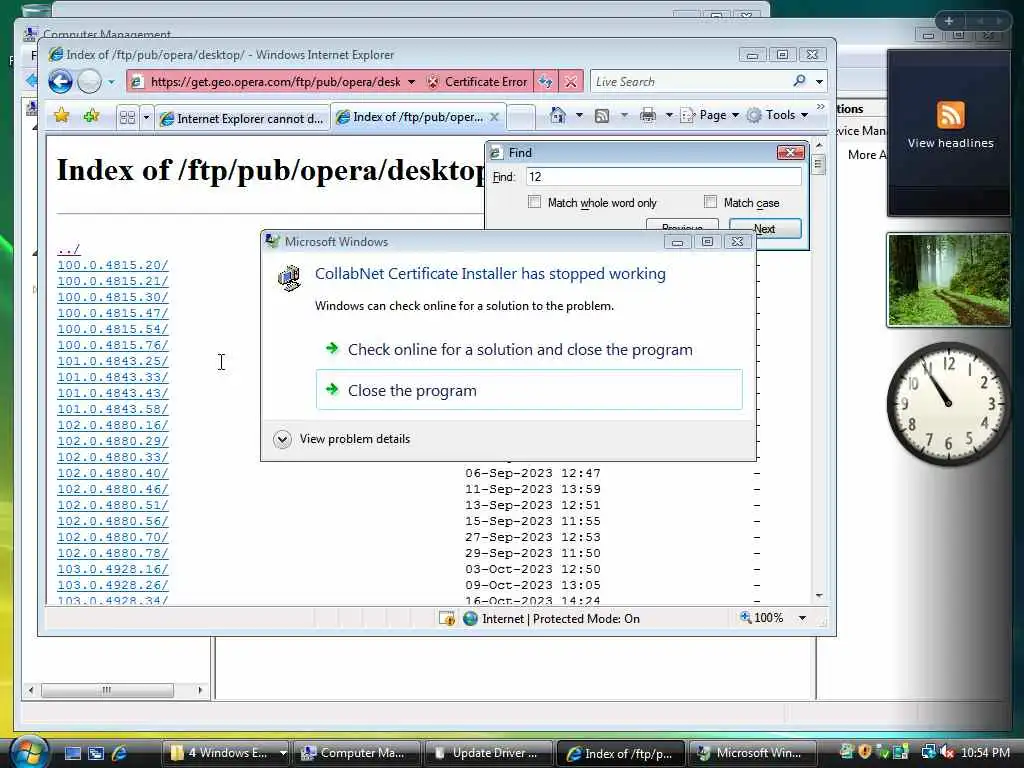Open Favorites Center star icon
The height and width of the screenshot is (768, 1024).
coord(62,116)
